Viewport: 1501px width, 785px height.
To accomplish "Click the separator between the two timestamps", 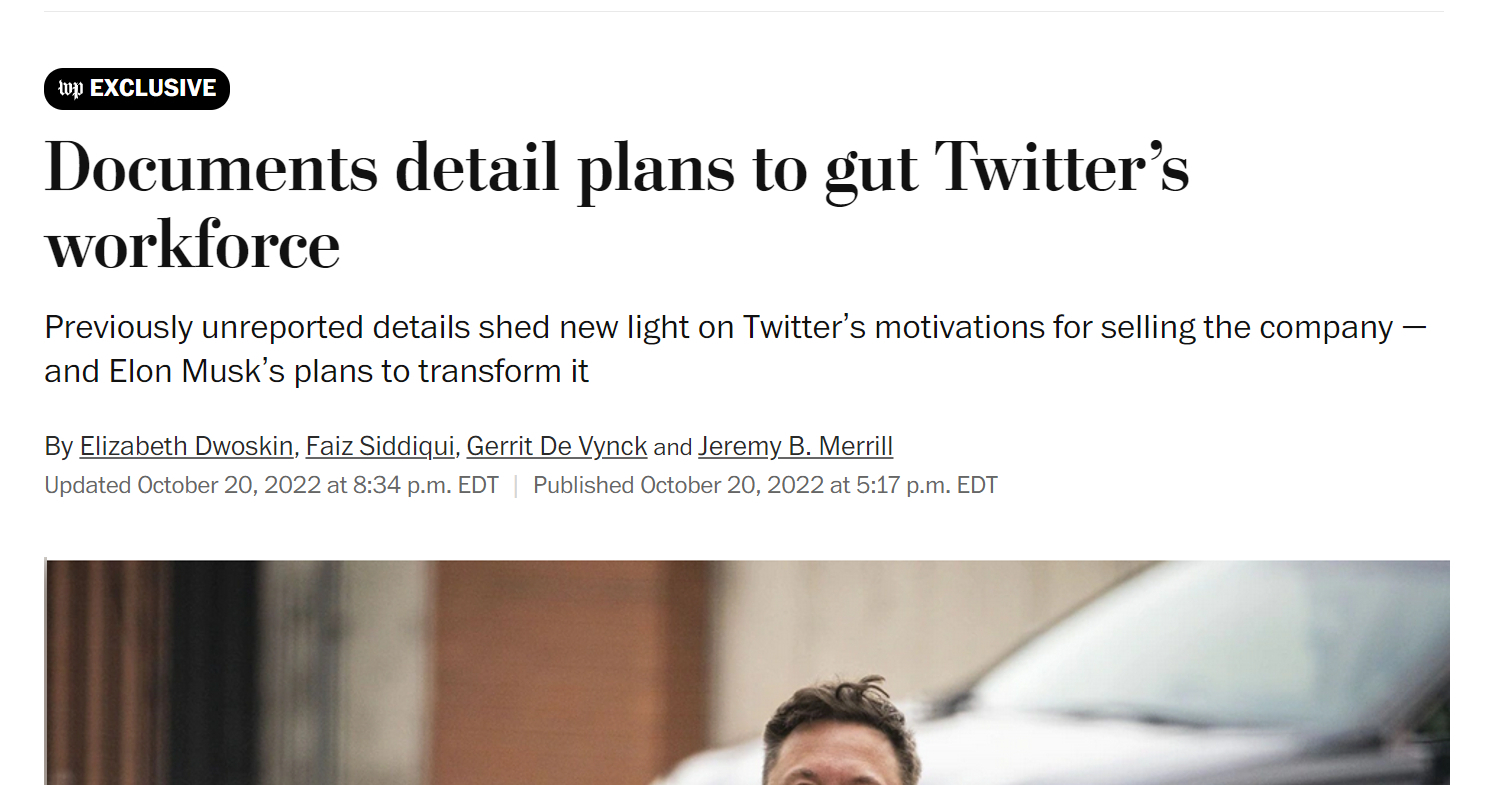I will pos(516,486).
